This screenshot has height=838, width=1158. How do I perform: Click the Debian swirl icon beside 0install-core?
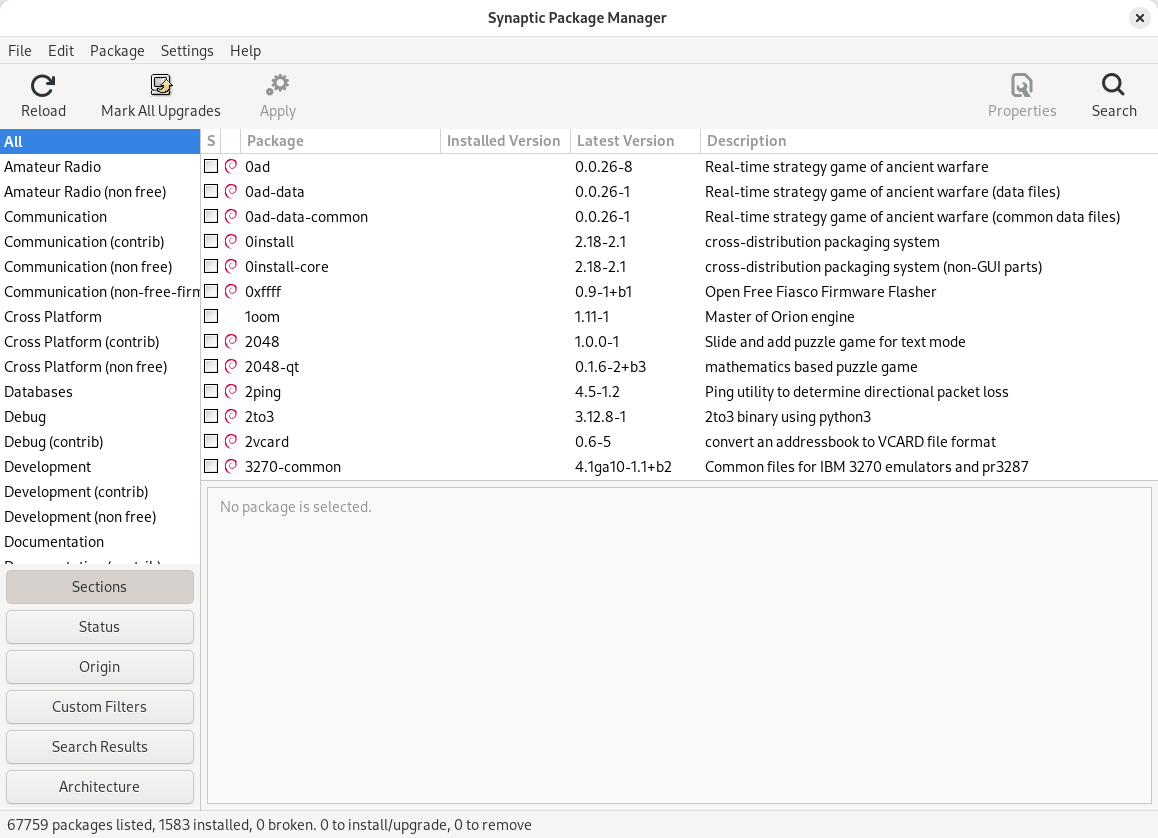pos(231,267)
